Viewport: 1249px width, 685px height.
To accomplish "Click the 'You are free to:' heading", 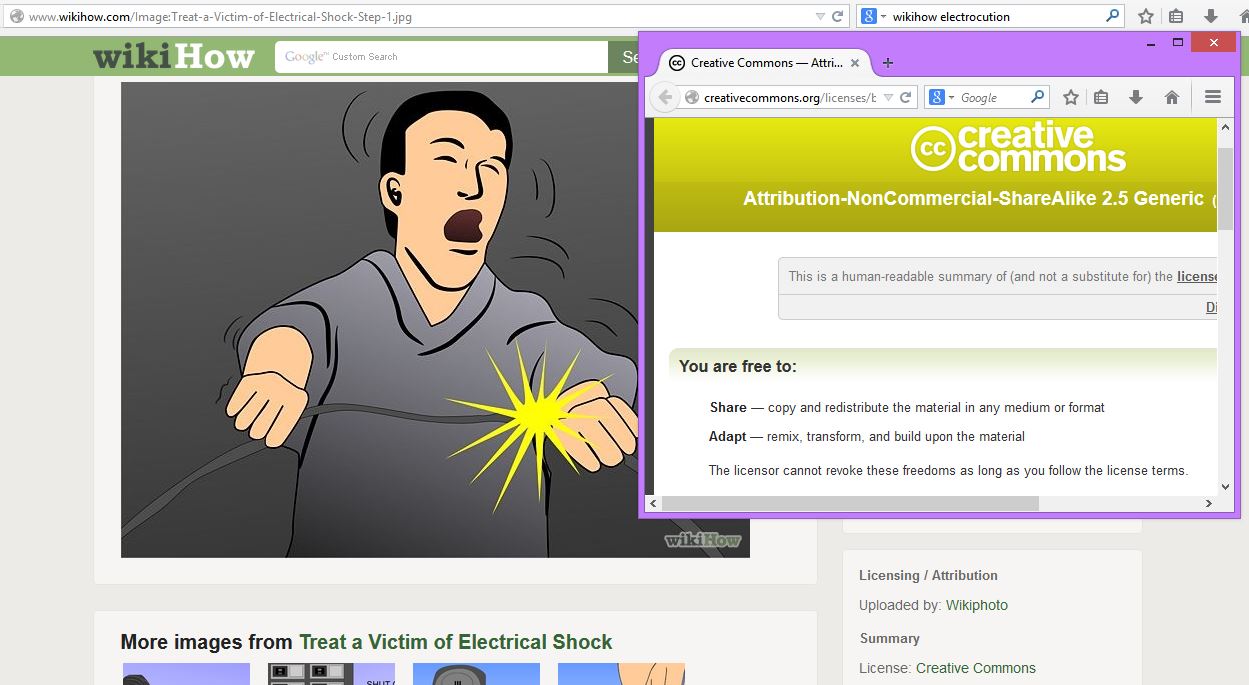I will click(x=738, y=366).
